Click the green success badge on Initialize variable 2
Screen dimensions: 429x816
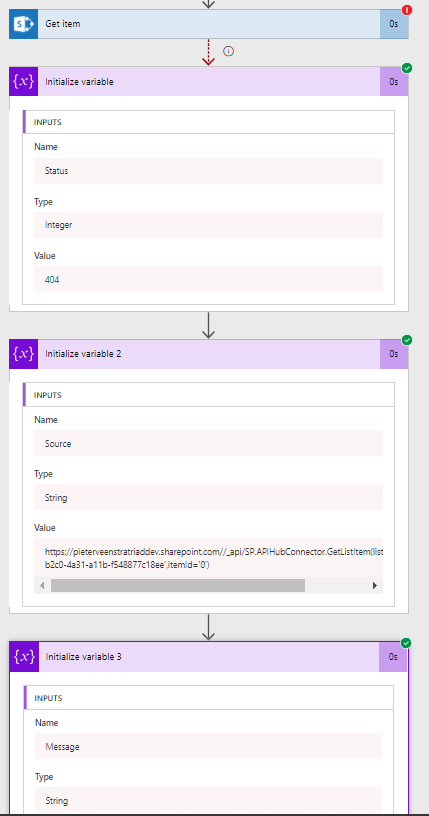407,340
